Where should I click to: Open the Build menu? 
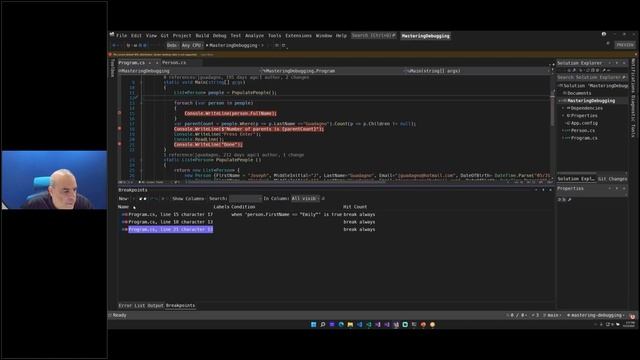[202, 36]
